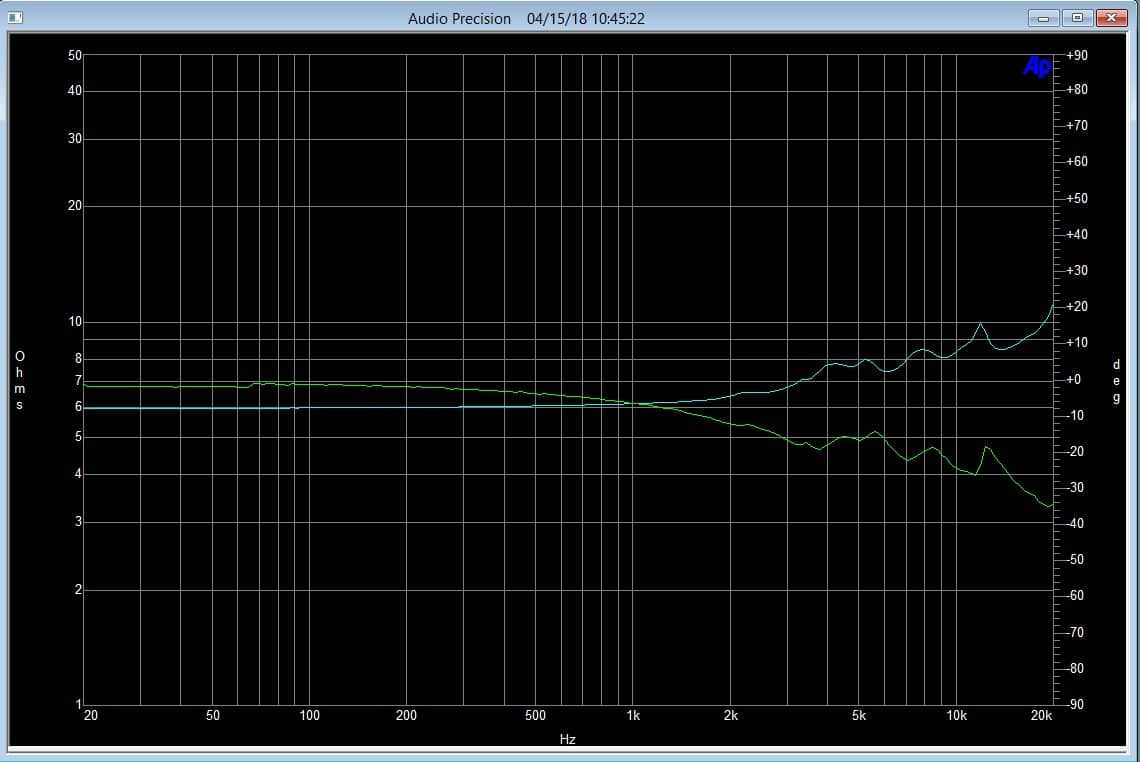Viewport: 1140px width, 762px height.
Task: Click the 200 Hz axis label
Action: pyautogui.click(x=406, y=715)
